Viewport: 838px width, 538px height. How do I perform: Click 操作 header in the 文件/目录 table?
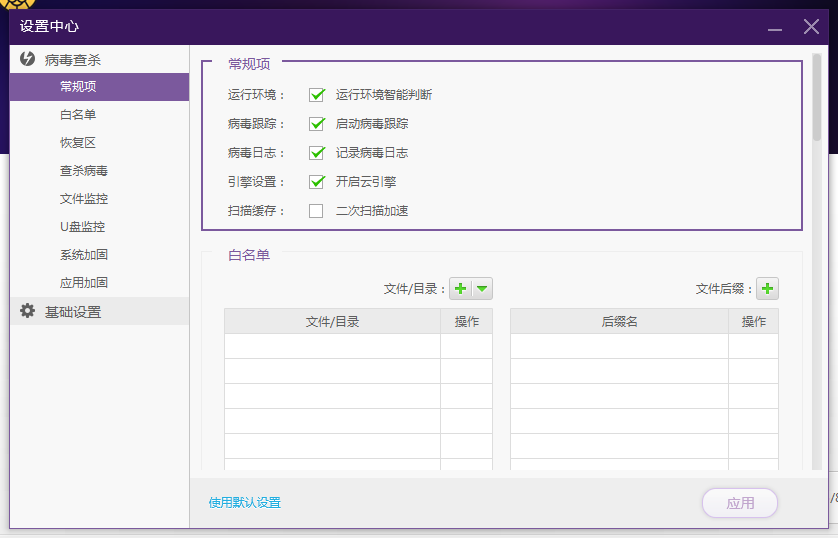click(x=467, y=321)
